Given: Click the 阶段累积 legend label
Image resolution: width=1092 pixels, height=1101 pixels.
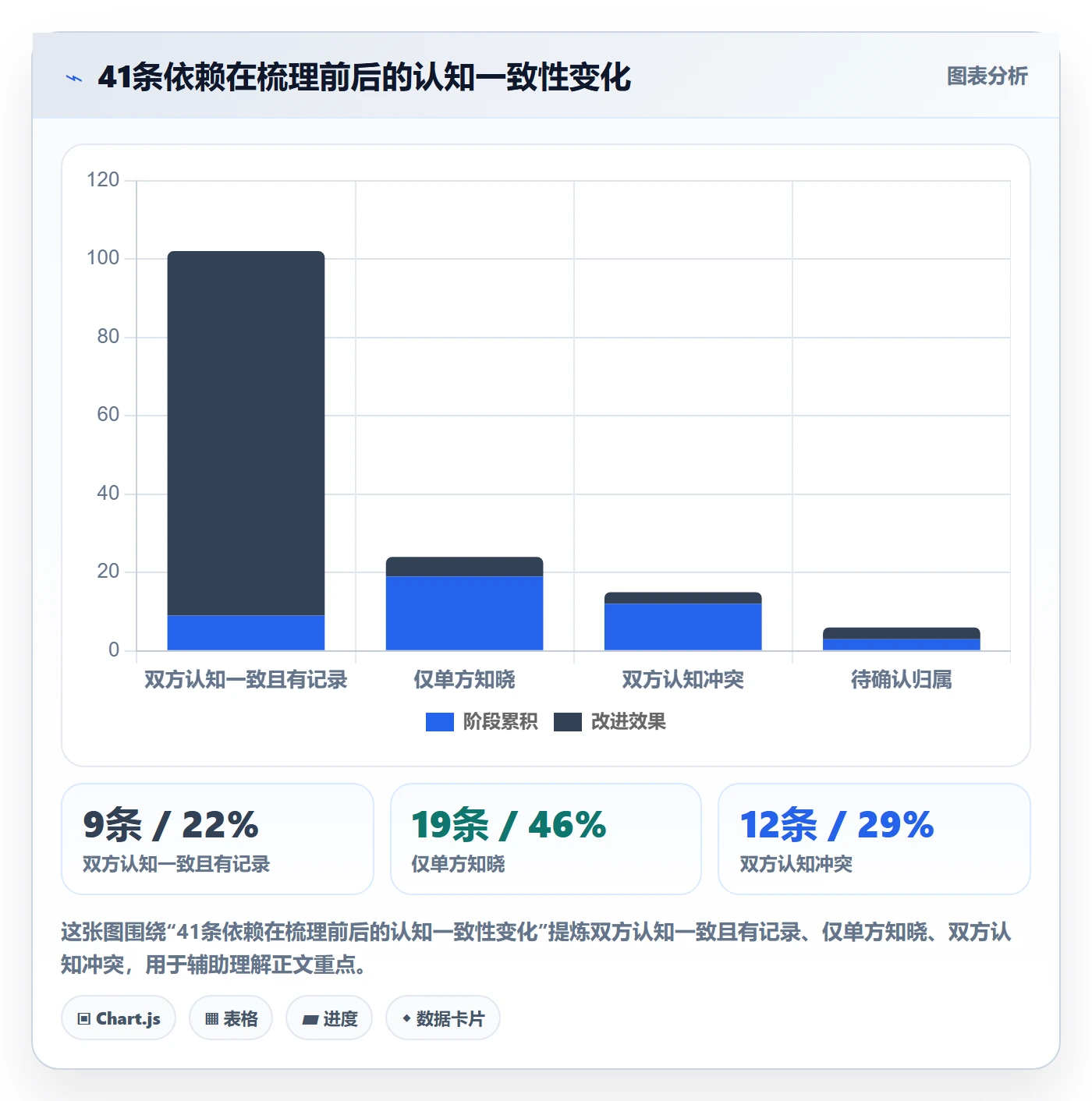Looking at the screenshot, I should (x=500, y=722).
